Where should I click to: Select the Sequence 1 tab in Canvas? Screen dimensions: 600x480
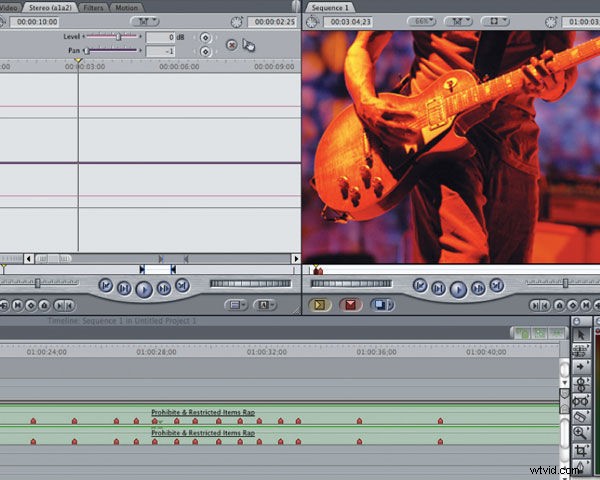[x=329, y=7]
